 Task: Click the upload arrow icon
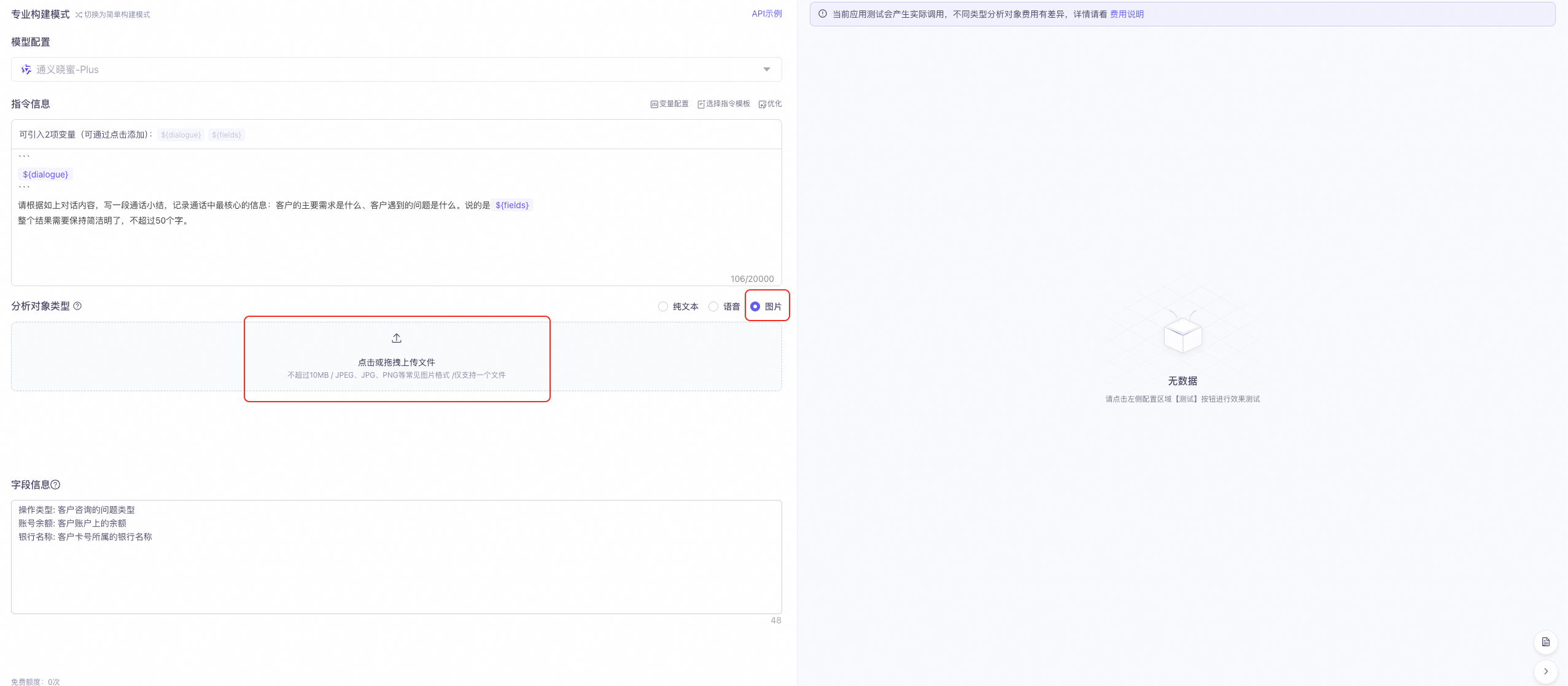coord(397,338)
